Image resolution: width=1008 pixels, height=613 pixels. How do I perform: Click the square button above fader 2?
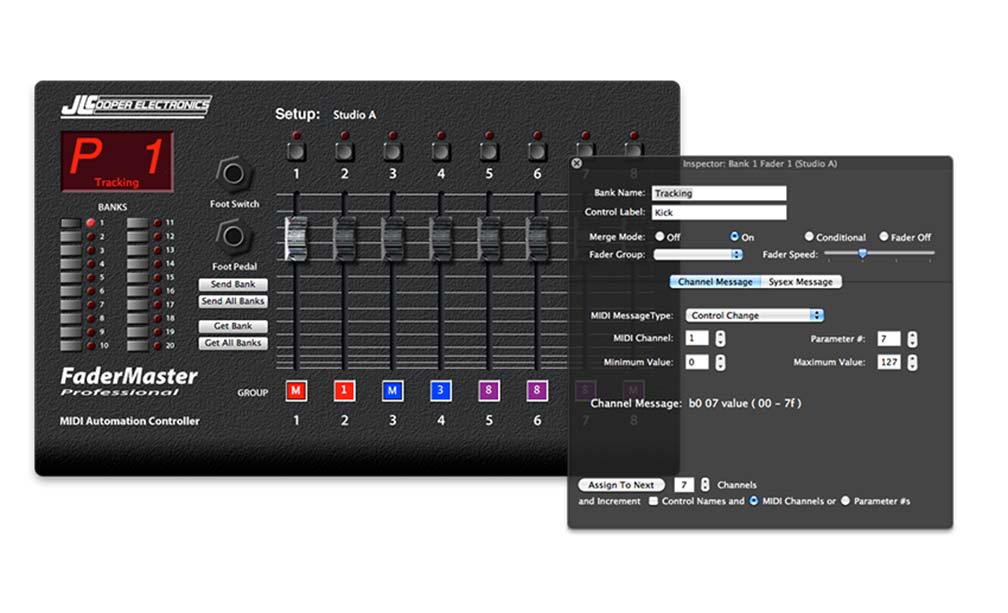click(345, 152)
